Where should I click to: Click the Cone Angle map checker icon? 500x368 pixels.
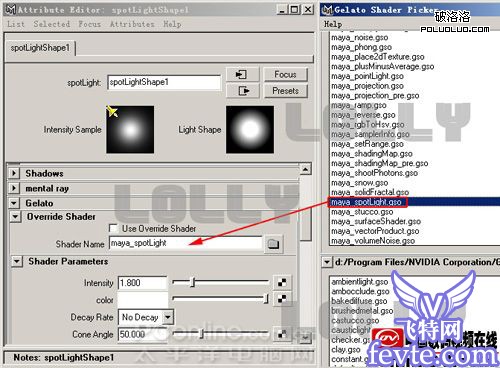point(282,334)
